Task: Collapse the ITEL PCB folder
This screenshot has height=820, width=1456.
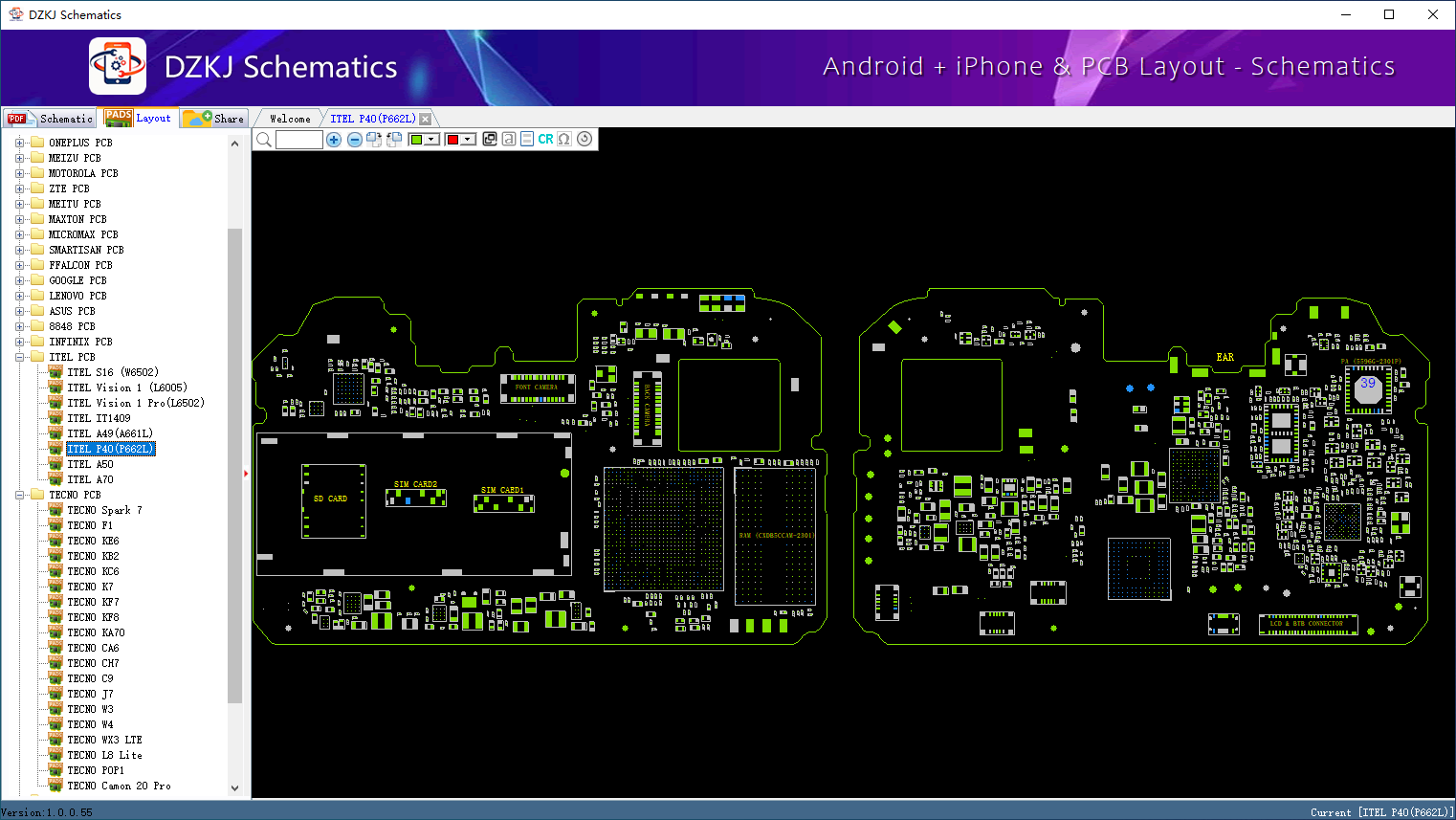Action: (19, 357)
